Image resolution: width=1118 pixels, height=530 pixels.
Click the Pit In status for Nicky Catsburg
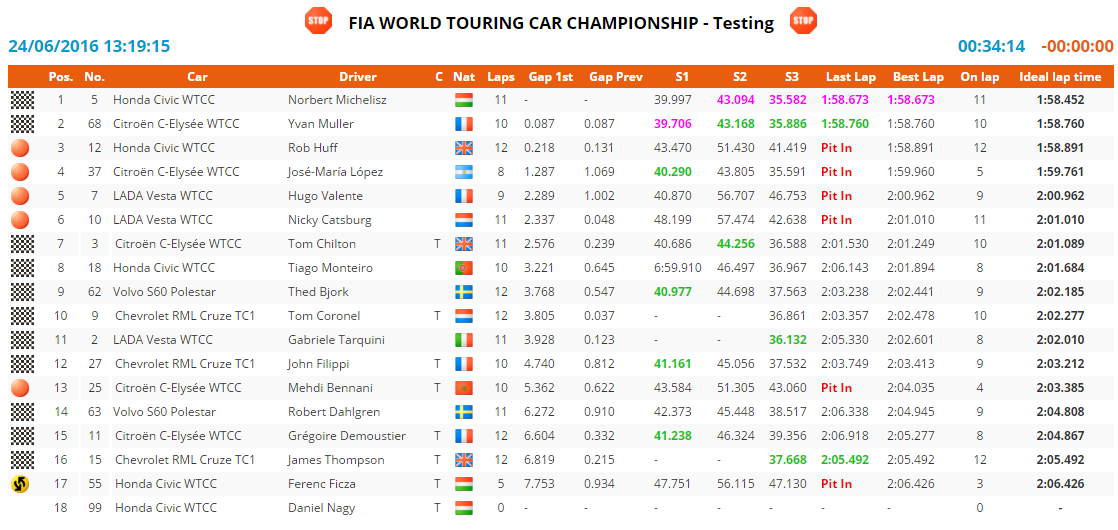[x=836, y=220]
